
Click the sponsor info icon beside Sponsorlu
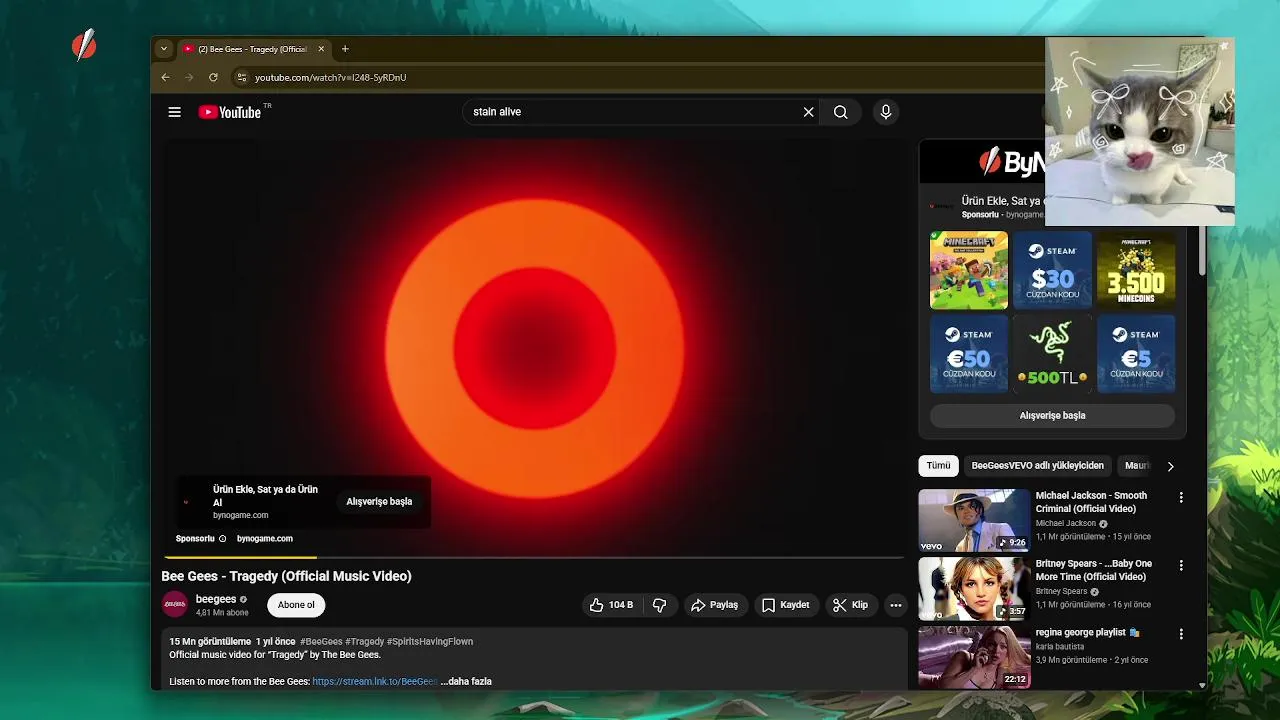pyautogui.click(x=222, y=539)
